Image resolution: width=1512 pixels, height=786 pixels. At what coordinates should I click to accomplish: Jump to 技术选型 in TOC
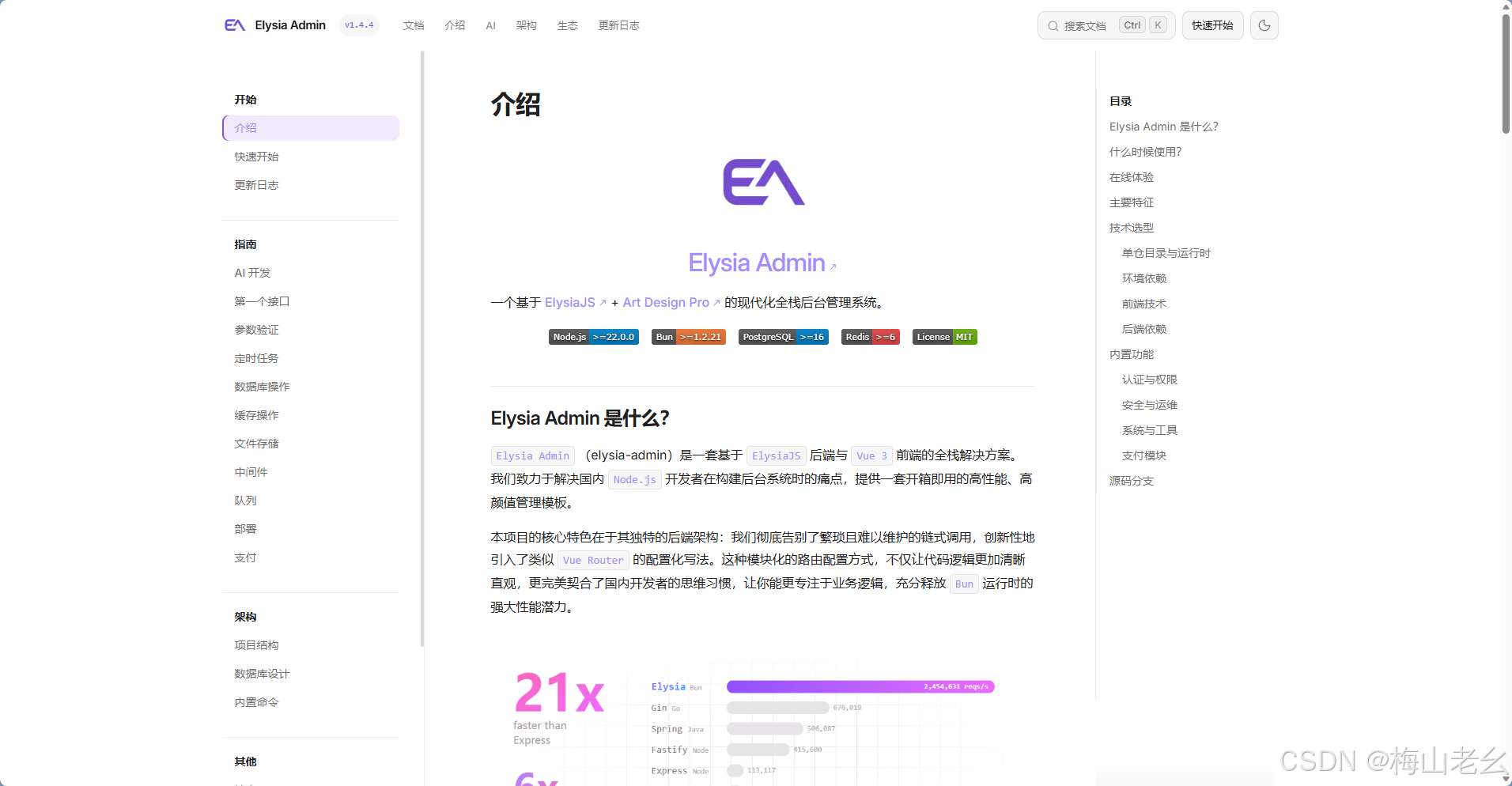1131,228
